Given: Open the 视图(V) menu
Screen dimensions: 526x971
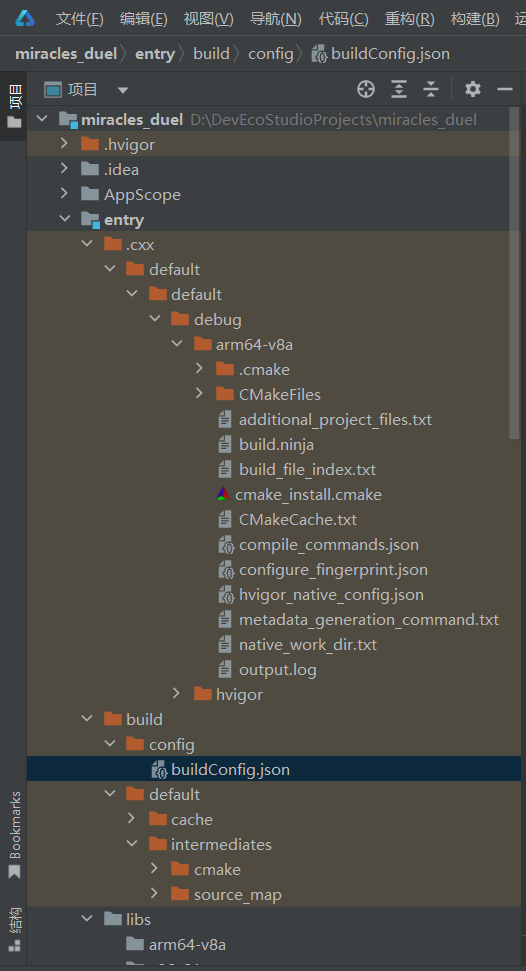Looking at the screenshot, I should point(209,19).
